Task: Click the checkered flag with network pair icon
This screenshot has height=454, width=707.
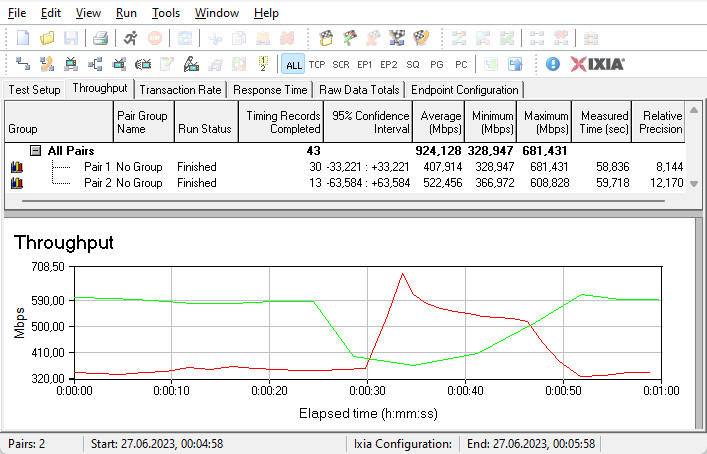Action: (x=397, y=38)
